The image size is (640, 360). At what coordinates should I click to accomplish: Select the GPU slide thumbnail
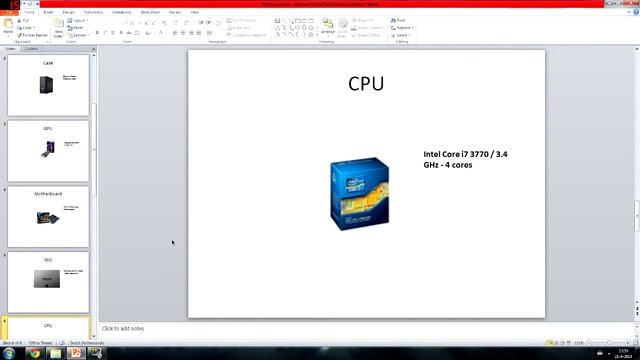pyautogui.click(x=48, y=151)
